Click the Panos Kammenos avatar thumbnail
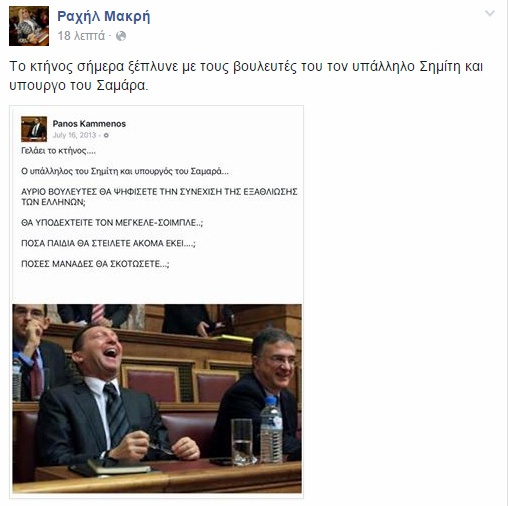The width and height of the screenshot is (508, 506). [34, 129]
